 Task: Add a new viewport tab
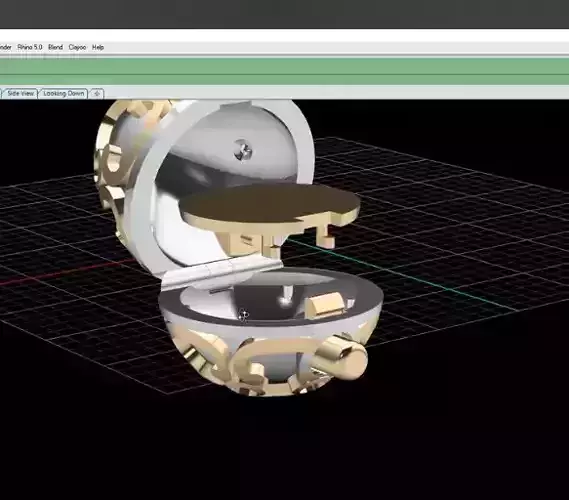[x=97, y=94]
